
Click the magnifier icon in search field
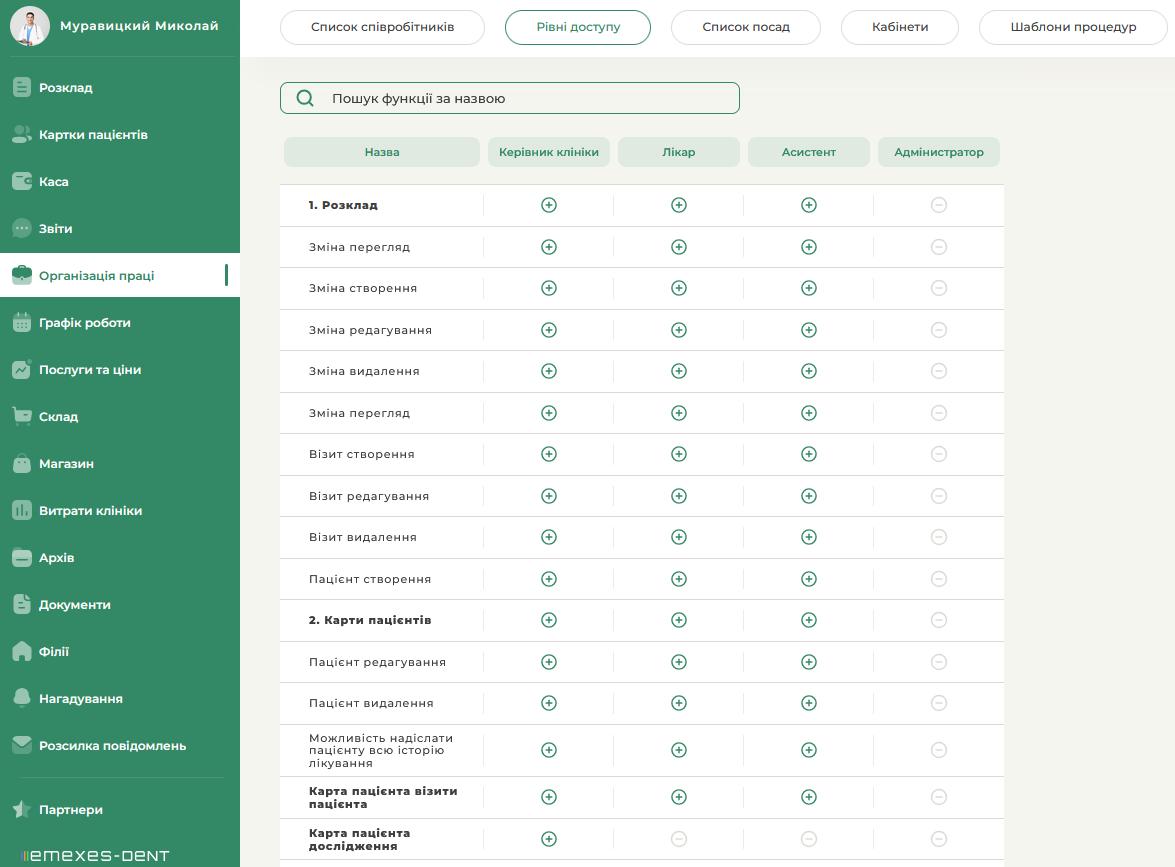point(305,98)
